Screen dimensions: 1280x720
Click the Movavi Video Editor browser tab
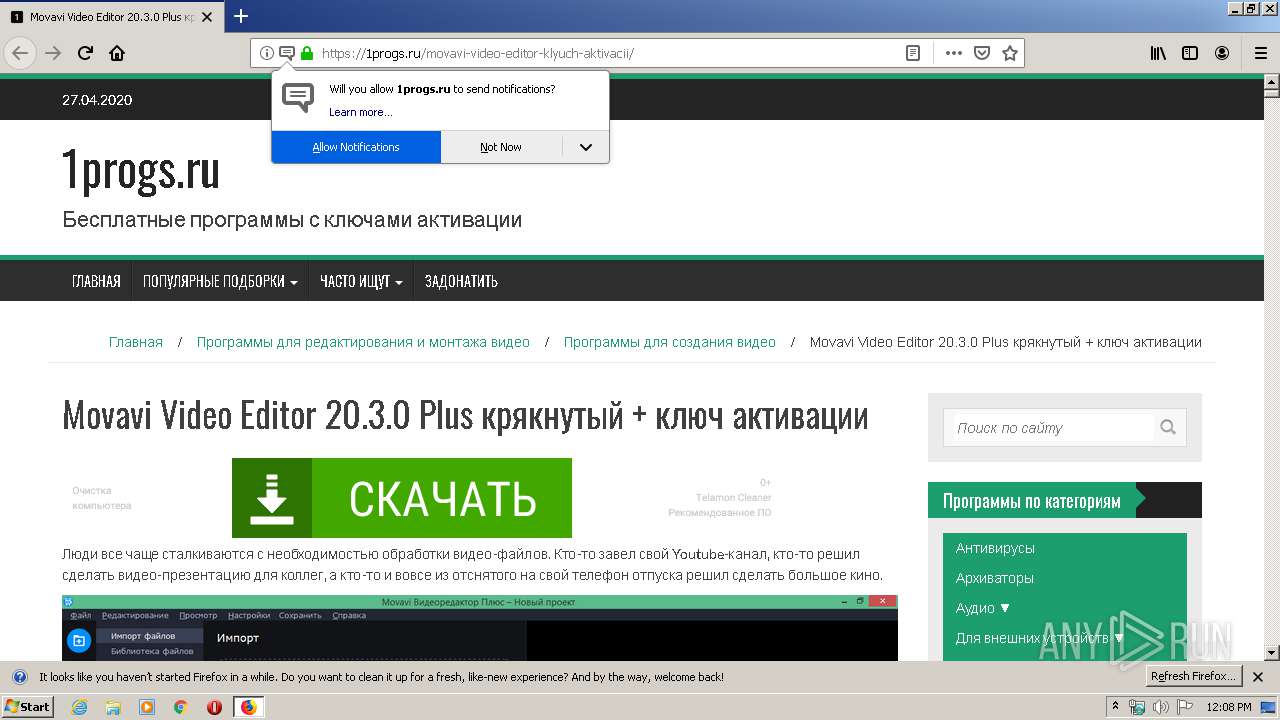tap(112, 17)
